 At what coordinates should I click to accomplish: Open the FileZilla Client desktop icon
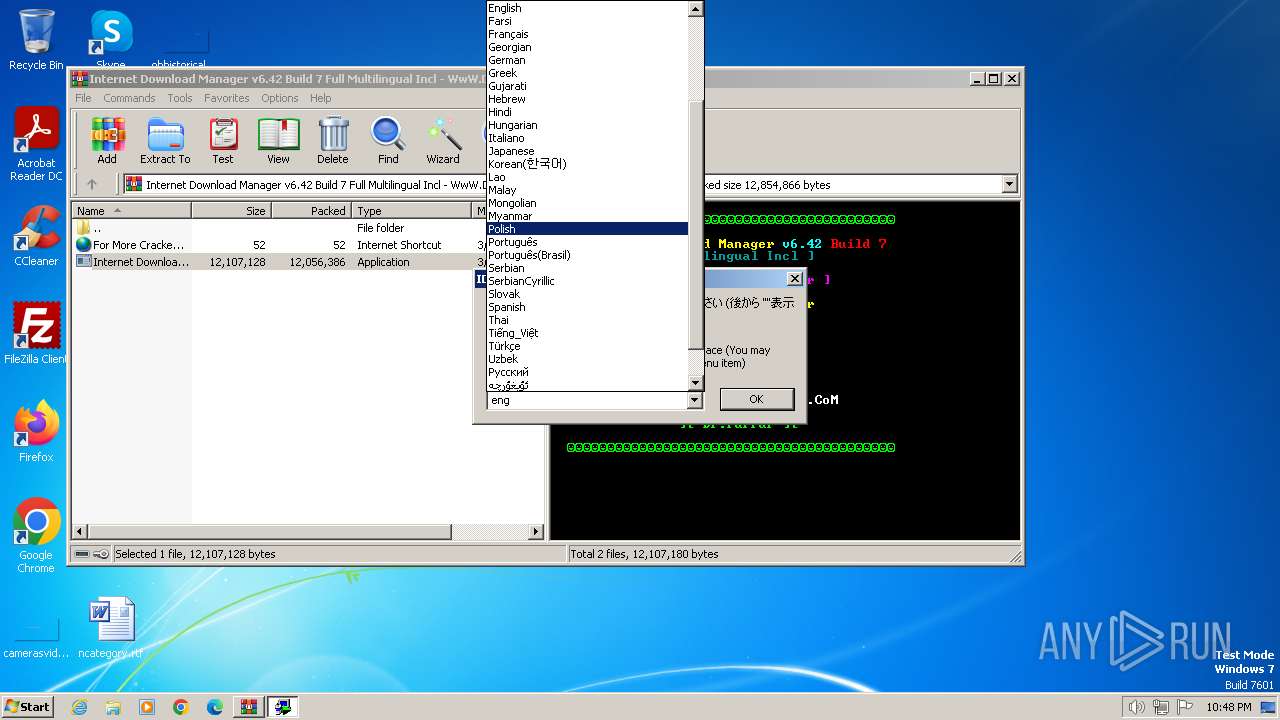coord(36,334)
